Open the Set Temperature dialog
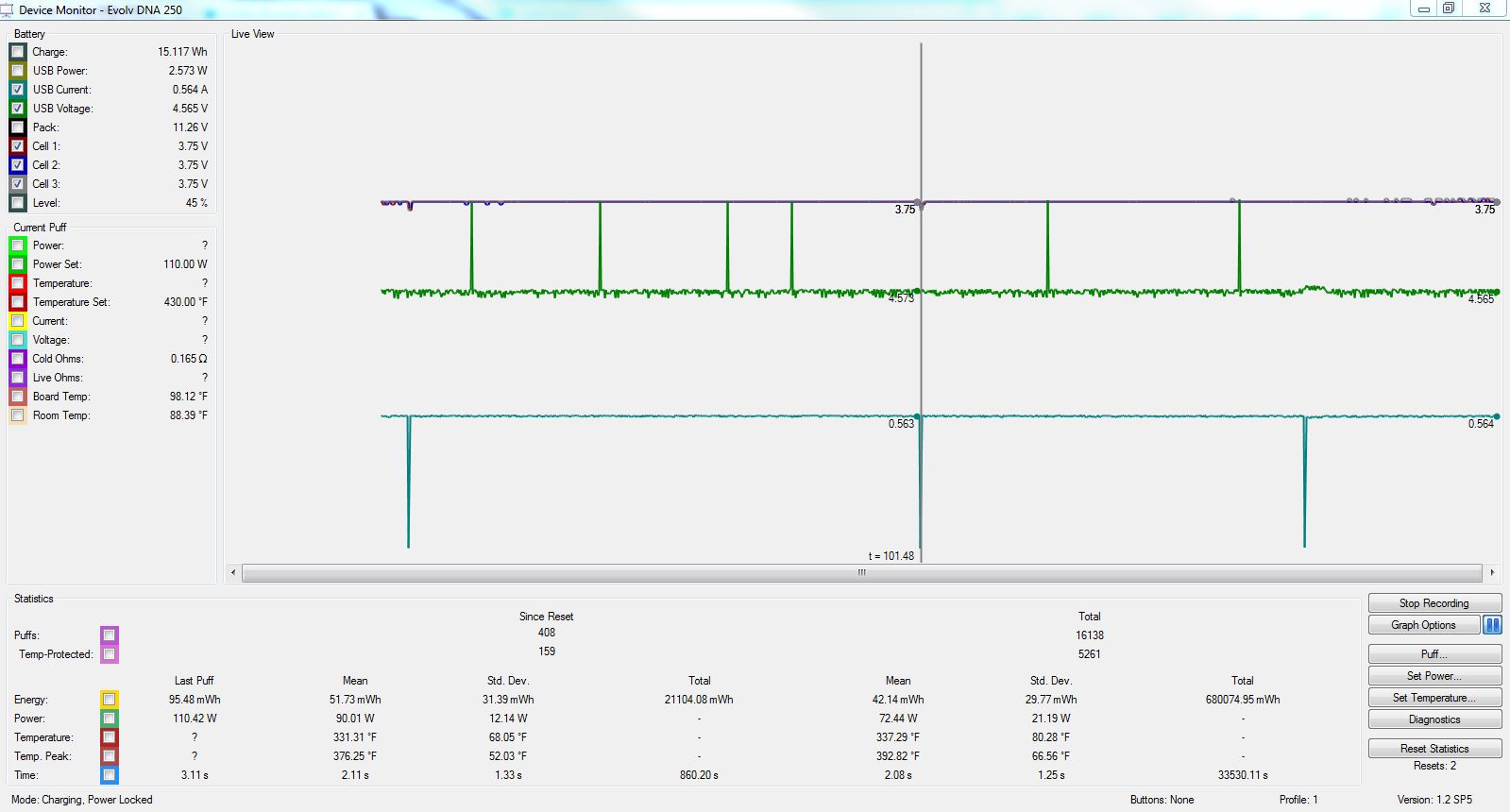 click(x=1434, y=698)
